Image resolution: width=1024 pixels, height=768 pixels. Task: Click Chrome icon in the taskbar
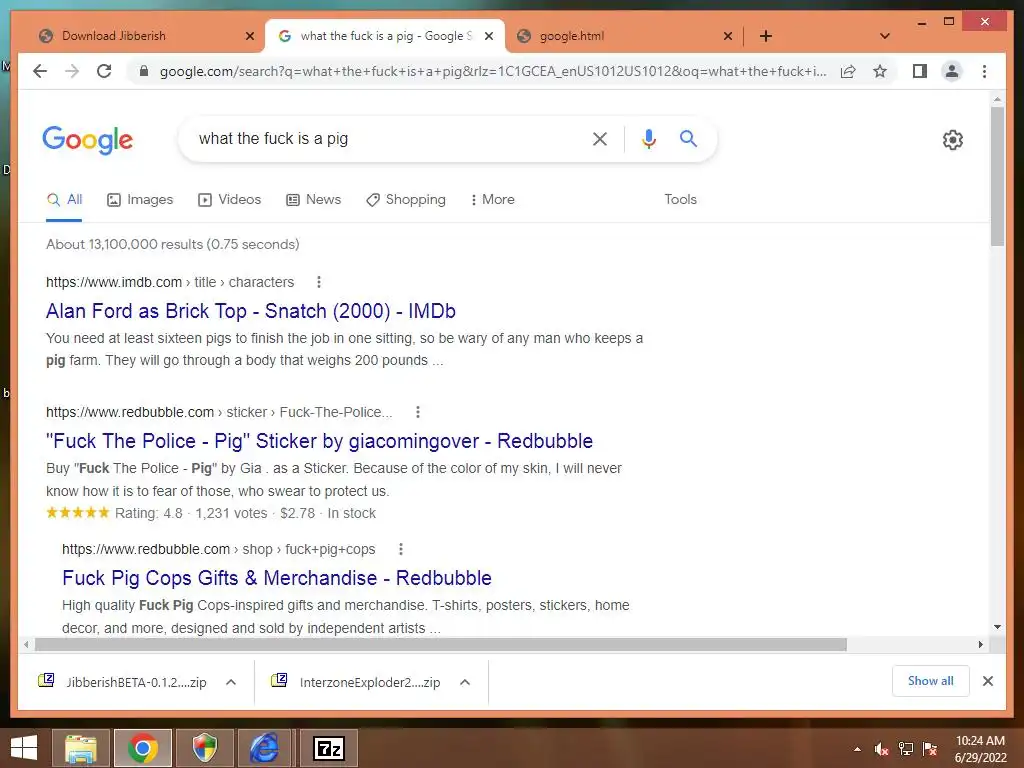(142, 748)
